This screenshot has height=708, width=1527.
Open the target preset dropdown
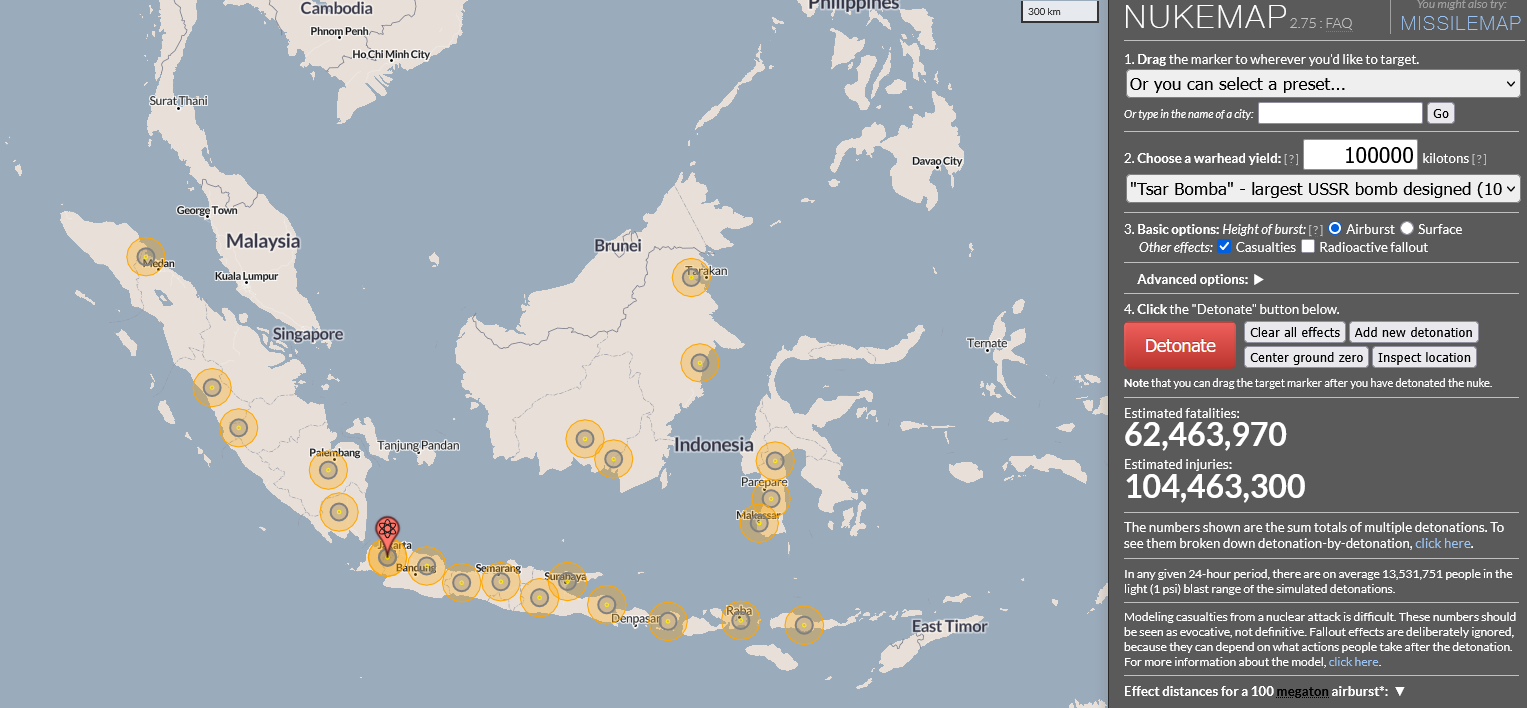(1322, 84)
